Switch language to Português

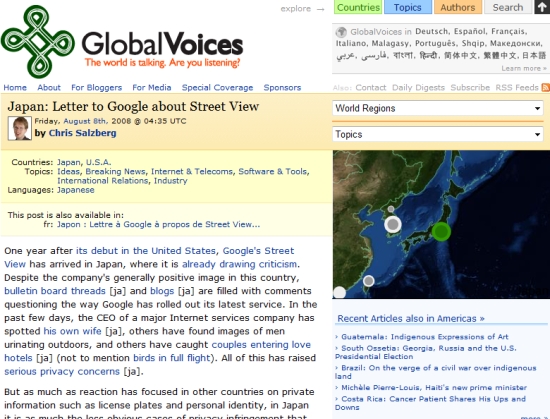point(435,43)
